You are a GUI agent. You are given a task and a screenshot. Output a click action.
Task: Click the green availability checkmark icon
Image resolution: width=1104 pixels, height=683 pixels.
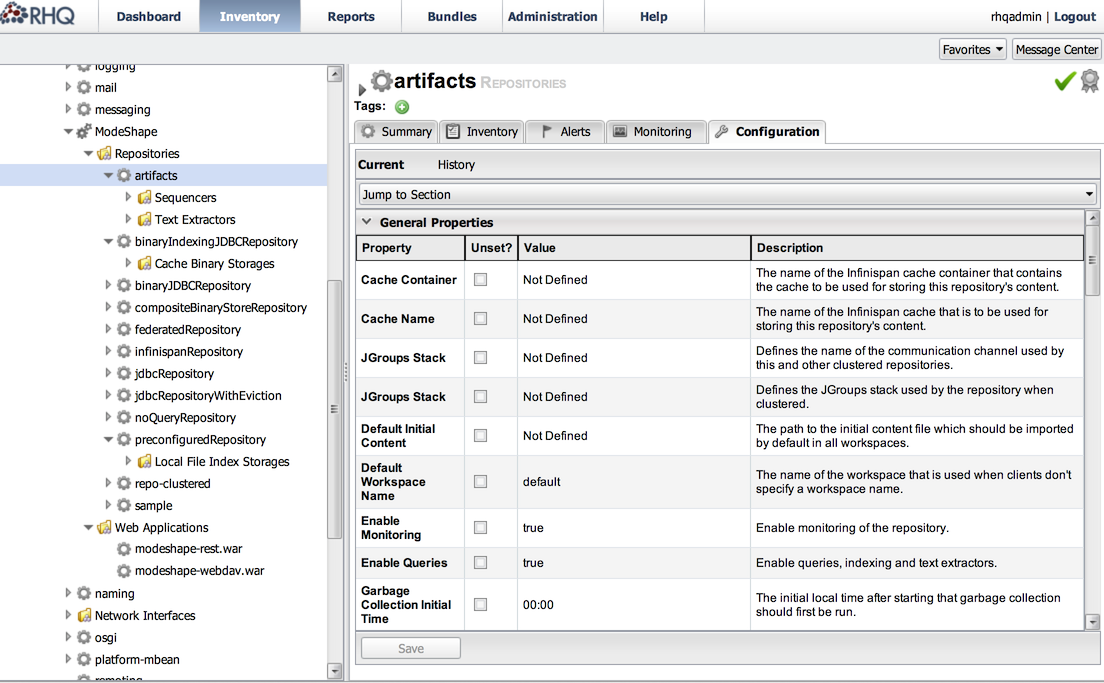[1065, 82]
